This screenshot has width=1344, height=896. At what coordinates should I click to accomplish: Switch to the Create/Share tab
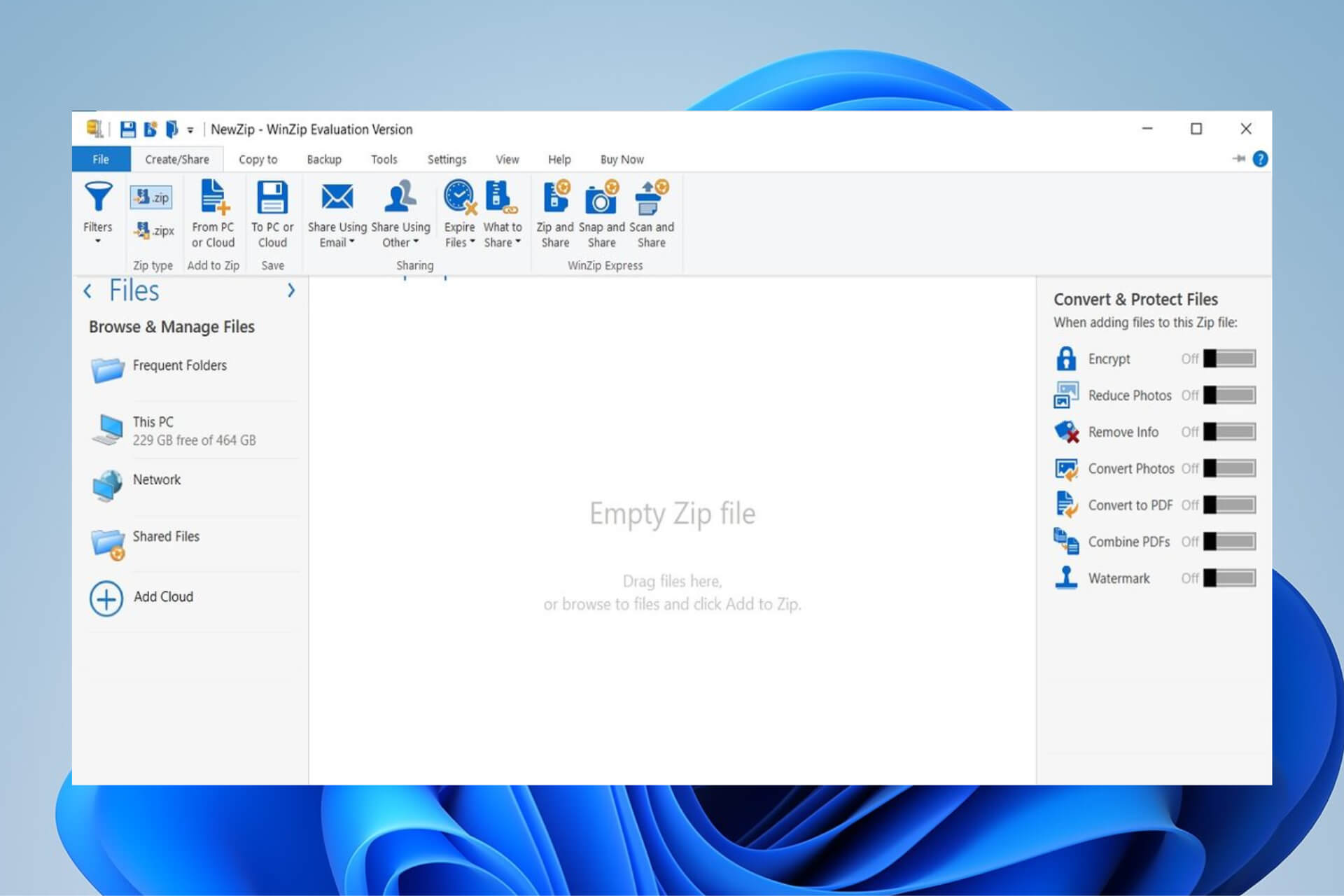[x=177, y=160]
